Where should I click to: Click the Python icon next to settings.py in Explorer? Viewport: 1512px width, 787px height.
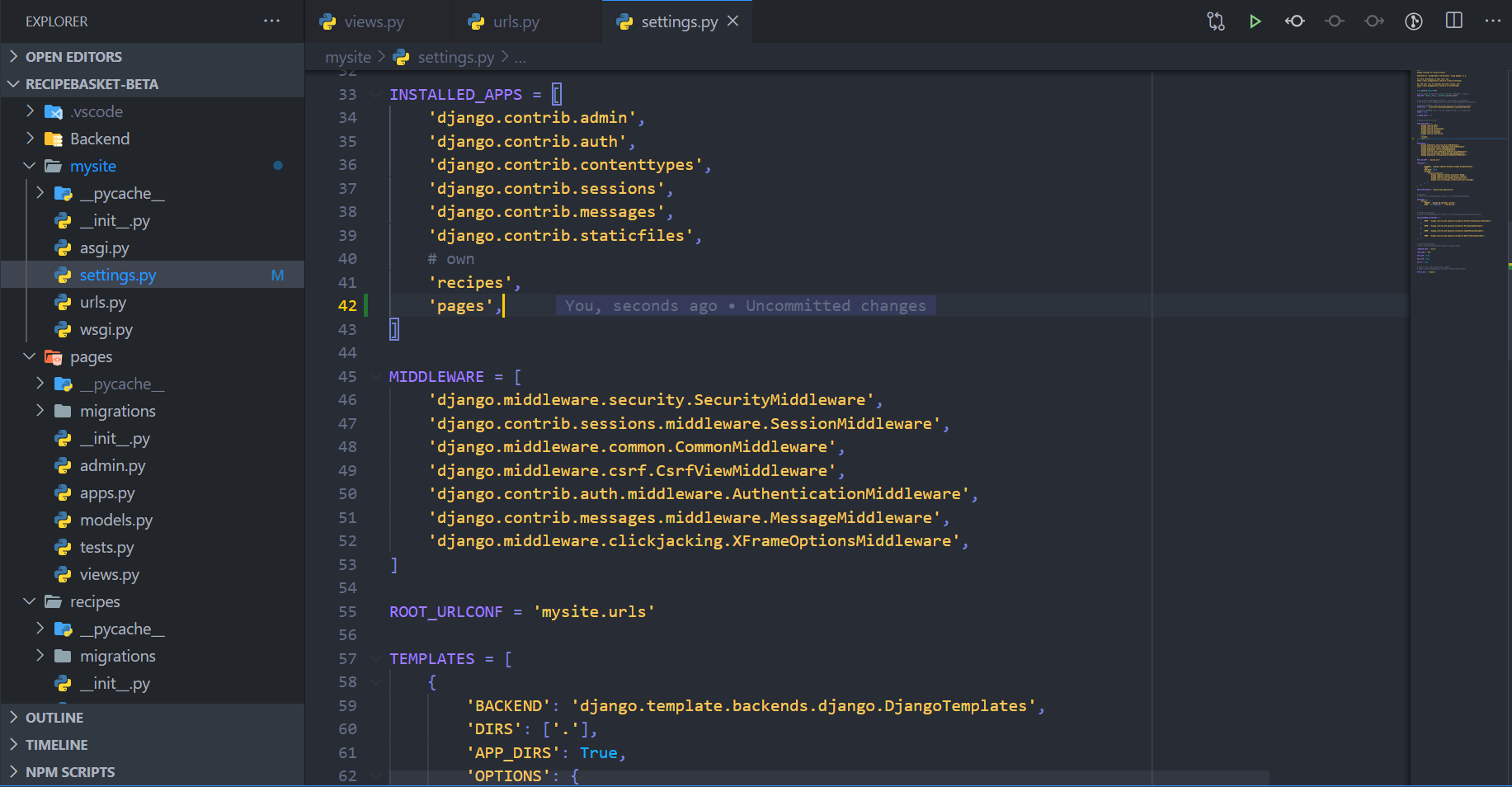coord(64,275)
